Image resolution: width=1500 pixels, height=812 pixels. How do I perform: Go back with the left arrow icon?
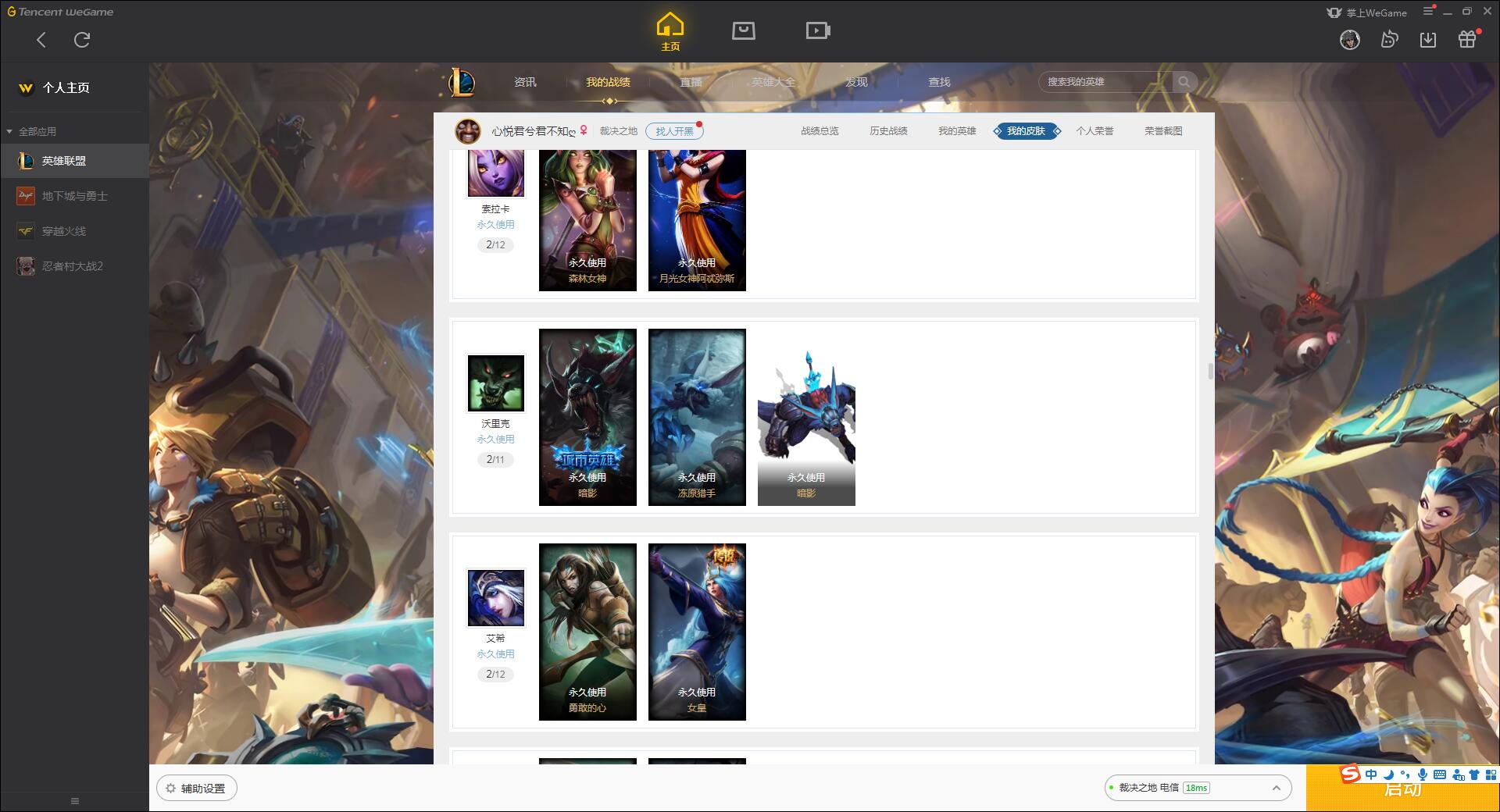(41, 40)
